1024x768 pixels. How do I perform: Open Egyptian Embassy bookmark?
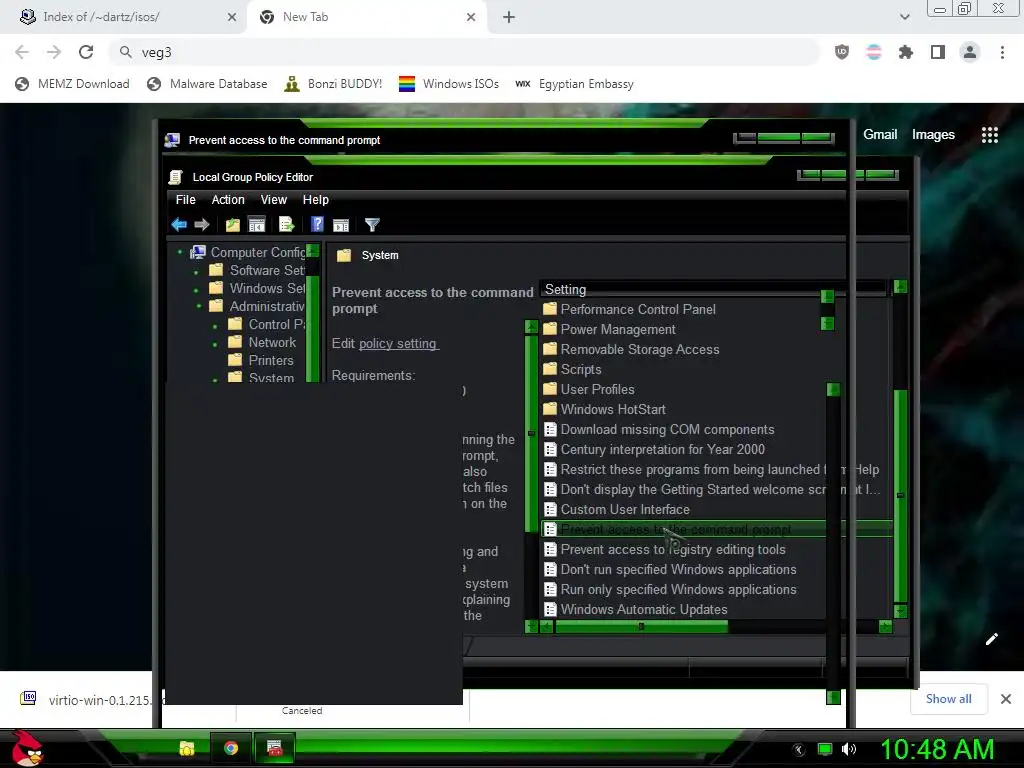[575, 84]
